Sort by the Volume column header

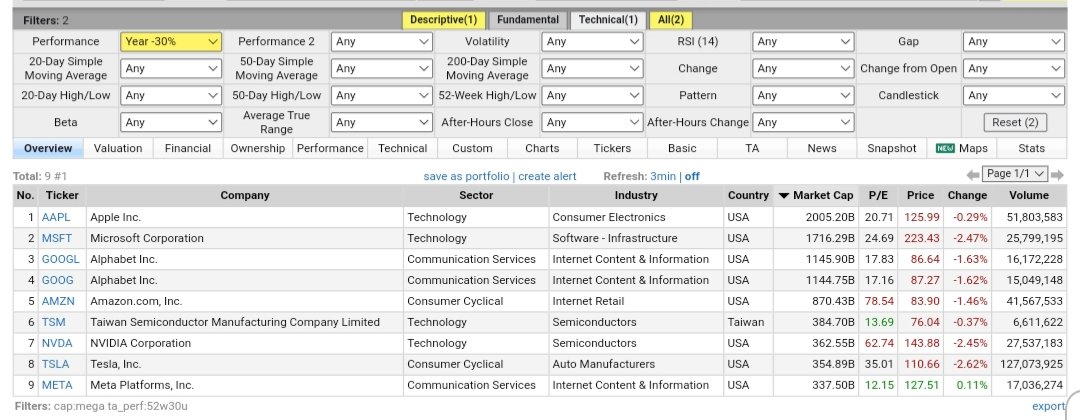(1029, 196)
